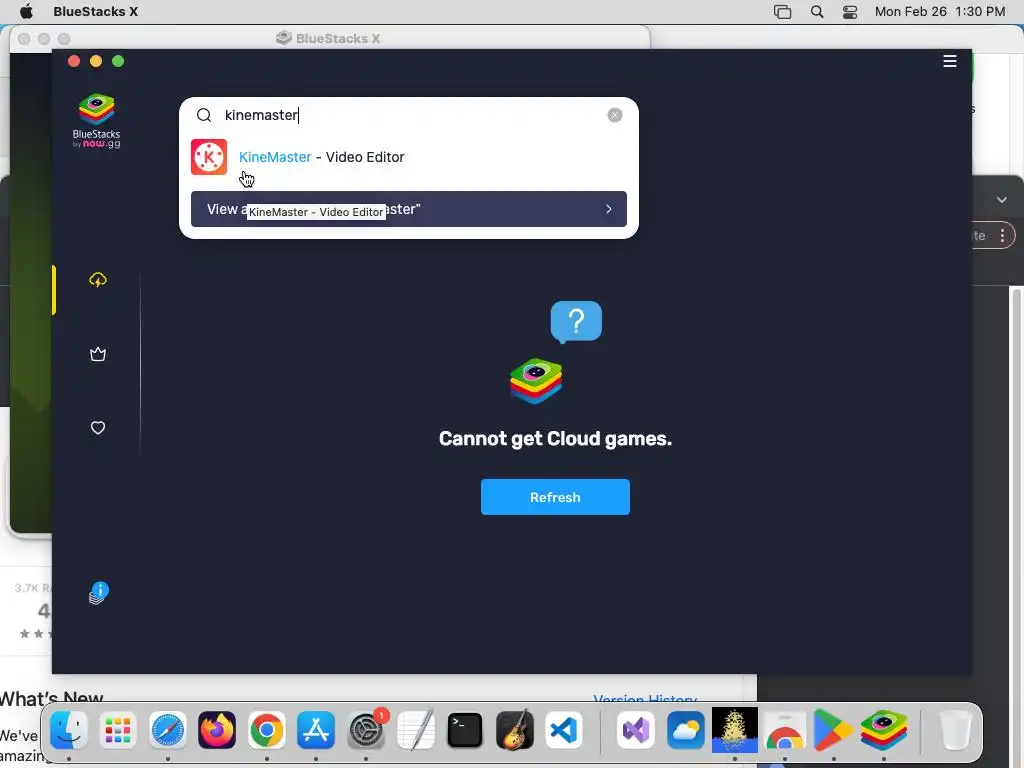Expand the chevron in the background window
1024x768 pixels.
coord(1002,200)
